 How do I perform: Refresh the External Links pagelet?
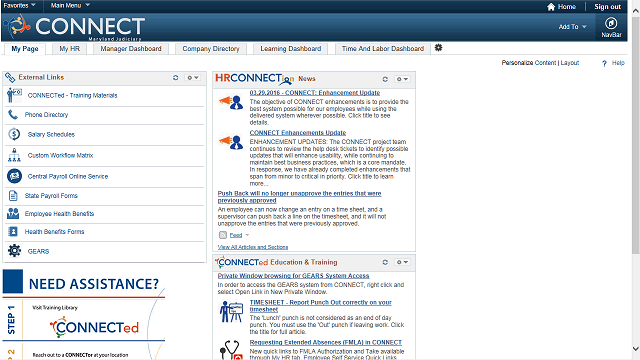coord(176,78)
